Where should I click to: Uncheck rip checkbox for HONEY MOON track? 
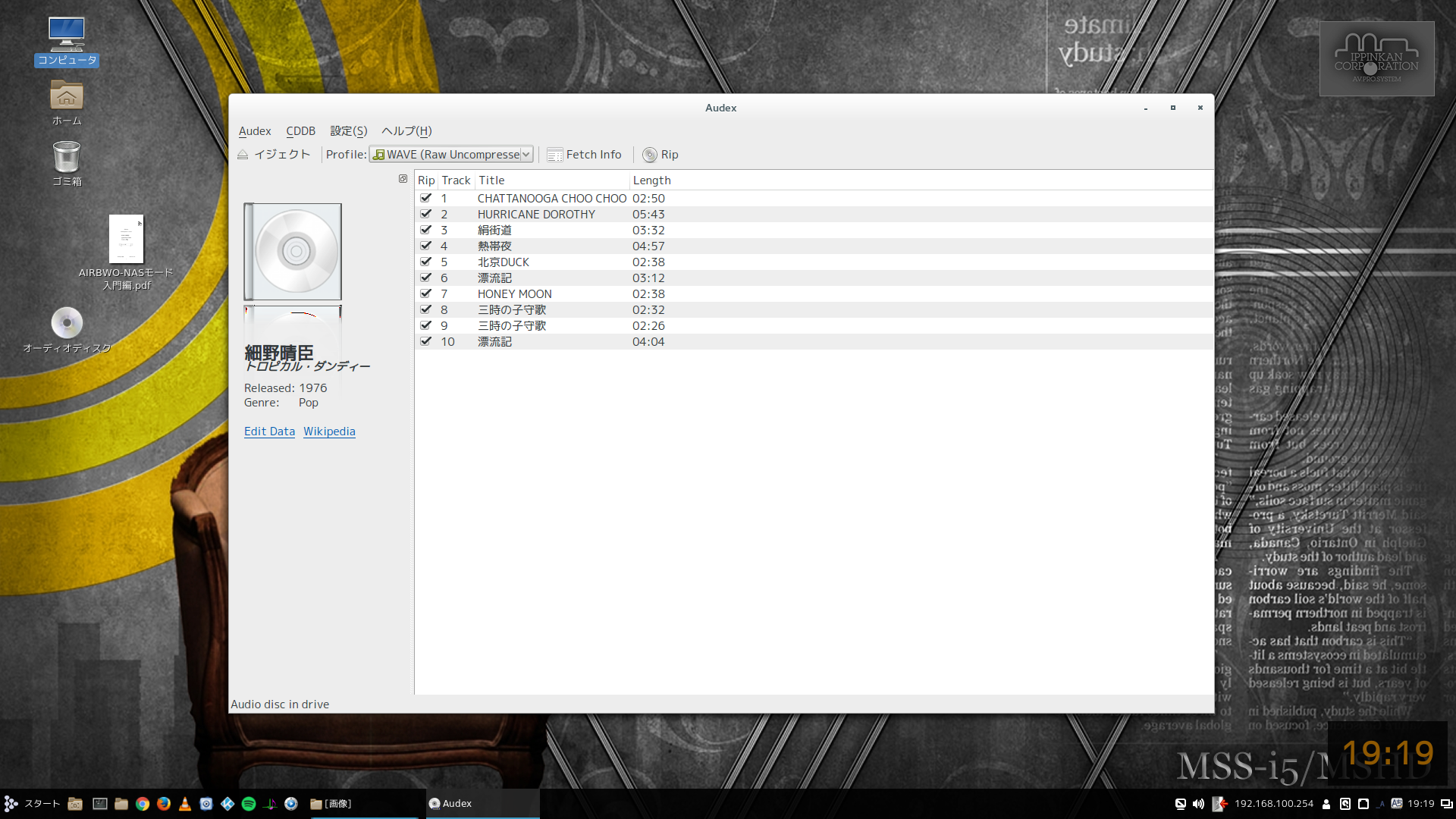[426, 293]
